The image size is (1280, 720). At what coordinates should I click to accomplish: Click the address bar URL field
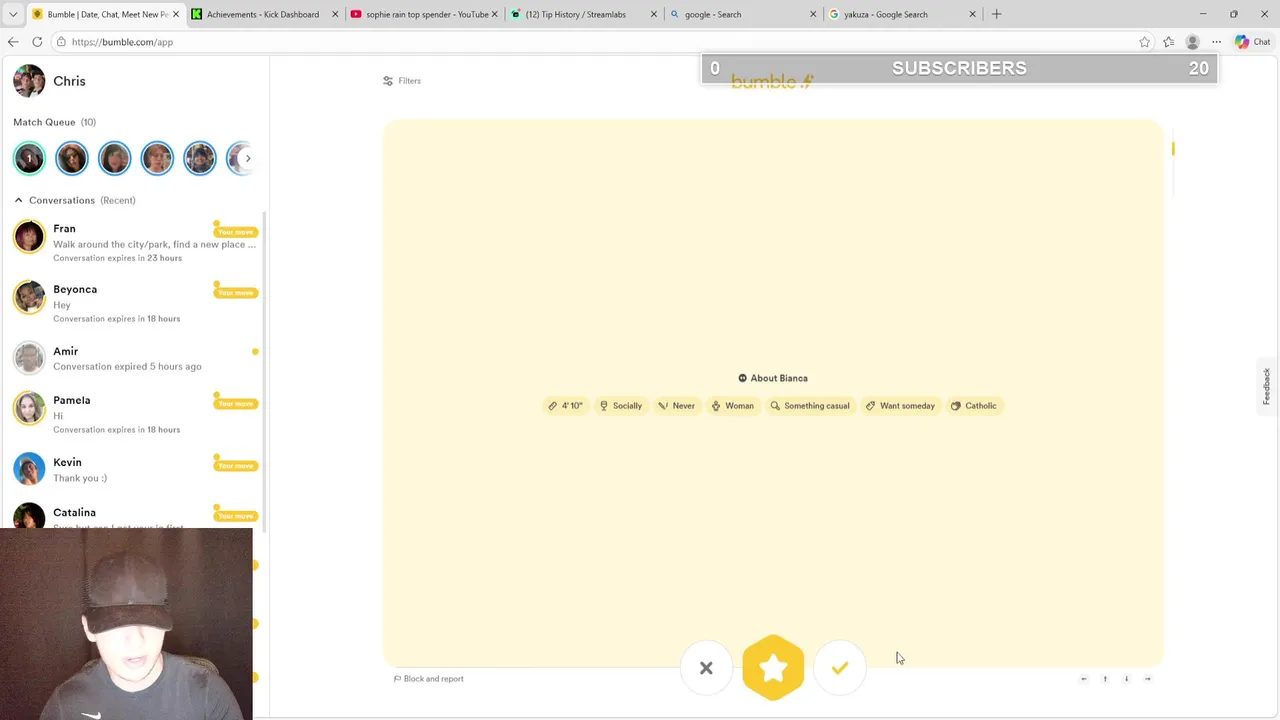[600, 42]
